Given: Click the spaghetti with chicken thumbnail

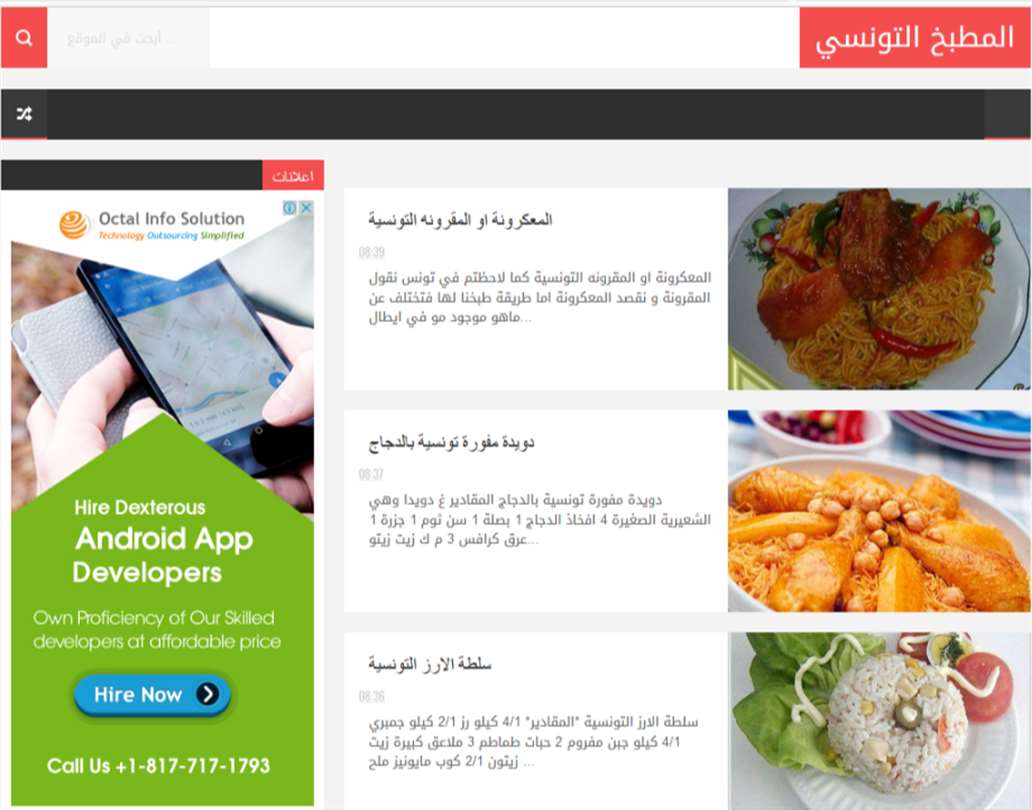Looking at the screenshot, I should click(x=879, y=289).
